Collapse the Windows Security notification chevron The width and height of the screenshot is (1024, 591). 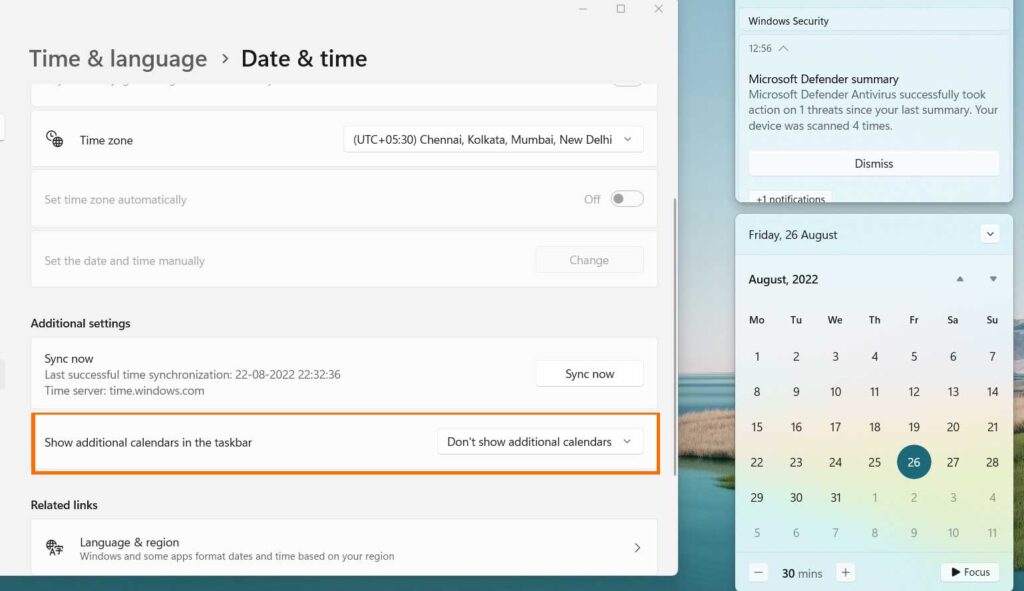(x=783, y=48)
